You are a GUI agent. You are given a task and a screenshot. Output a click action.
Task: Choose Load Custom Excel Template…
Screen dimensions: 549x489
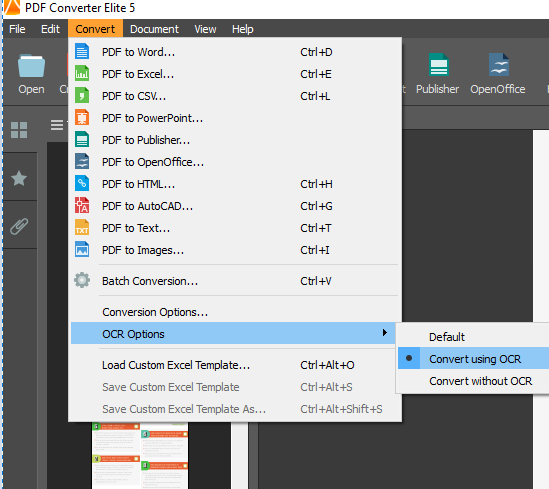[x=235, y=365]
